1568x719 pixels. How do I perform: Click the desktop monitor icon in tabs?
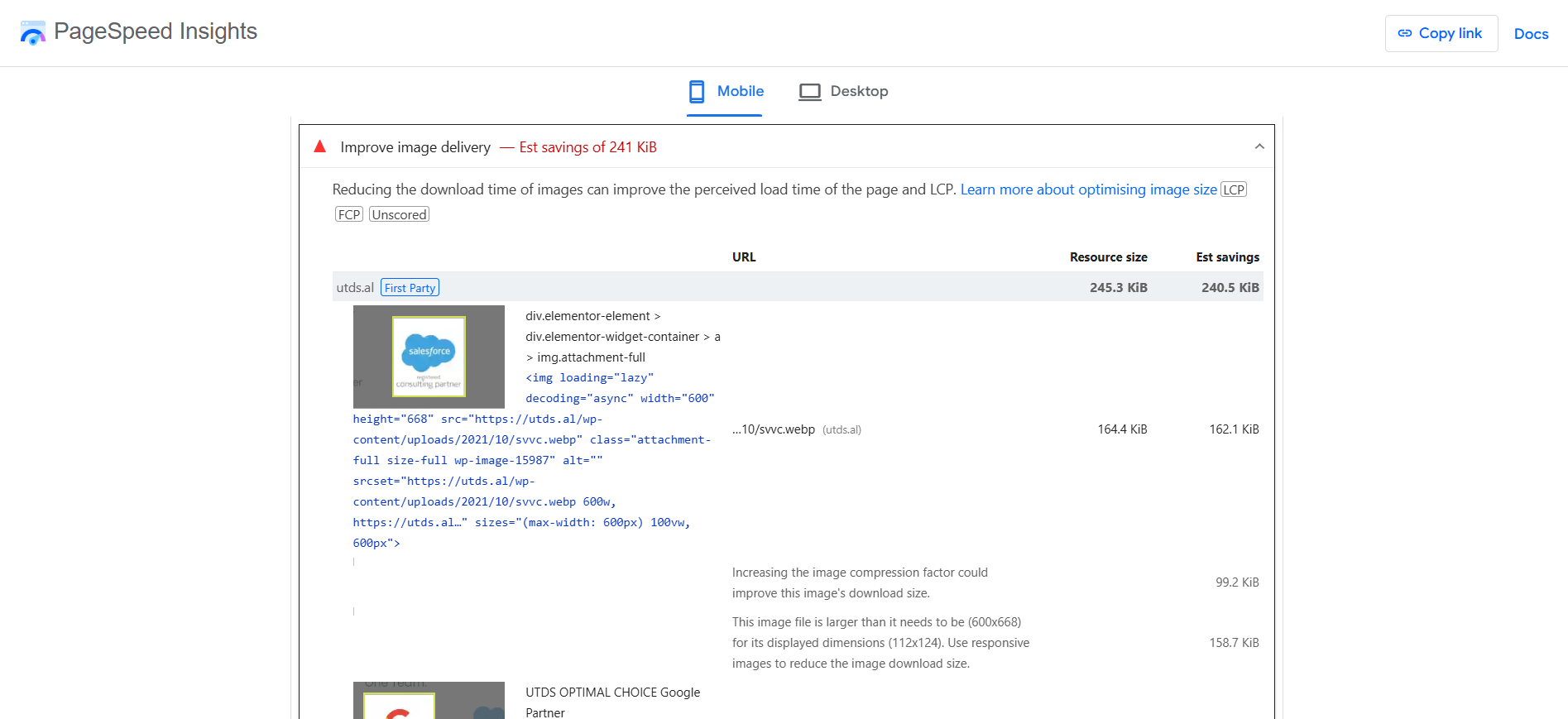(810, 92)
